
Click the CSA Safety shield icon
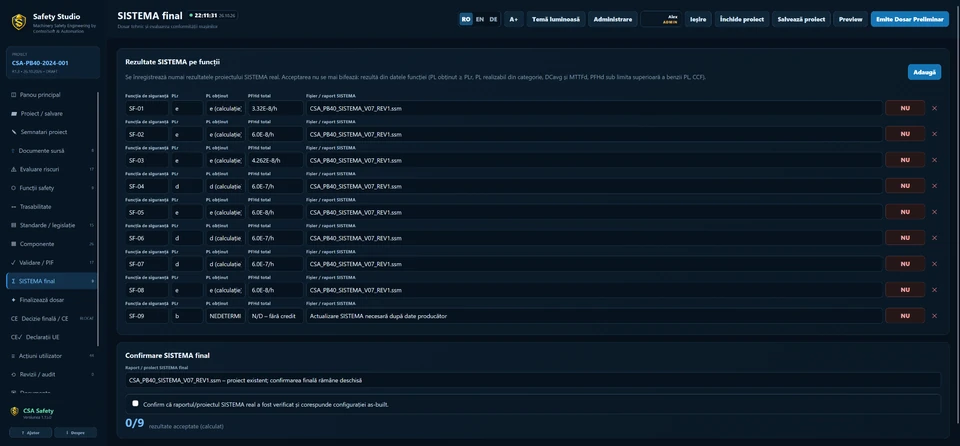coord(15,412)
